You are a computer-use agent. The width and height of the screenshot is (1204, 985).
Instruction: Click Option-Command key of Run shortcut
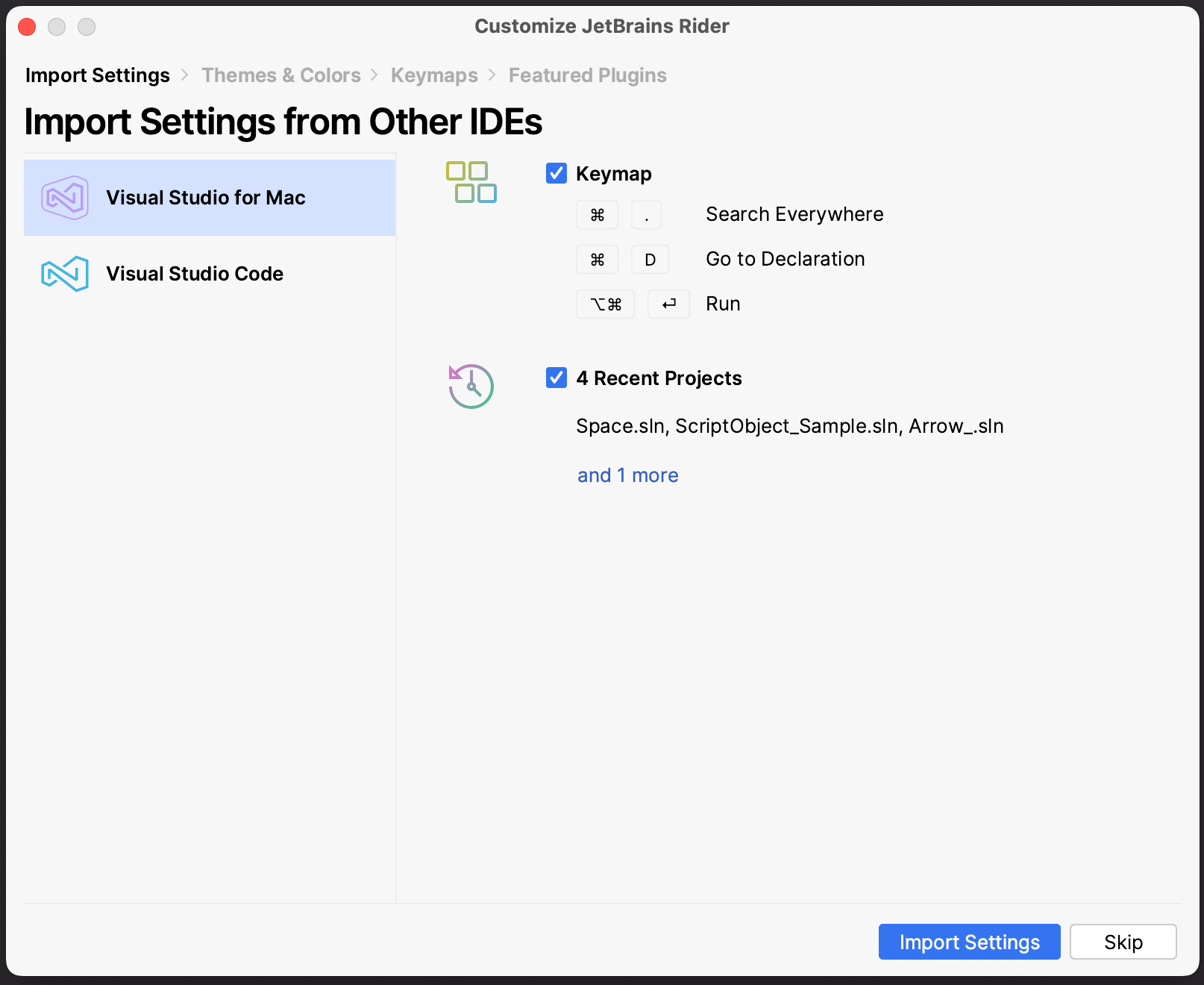605,304
